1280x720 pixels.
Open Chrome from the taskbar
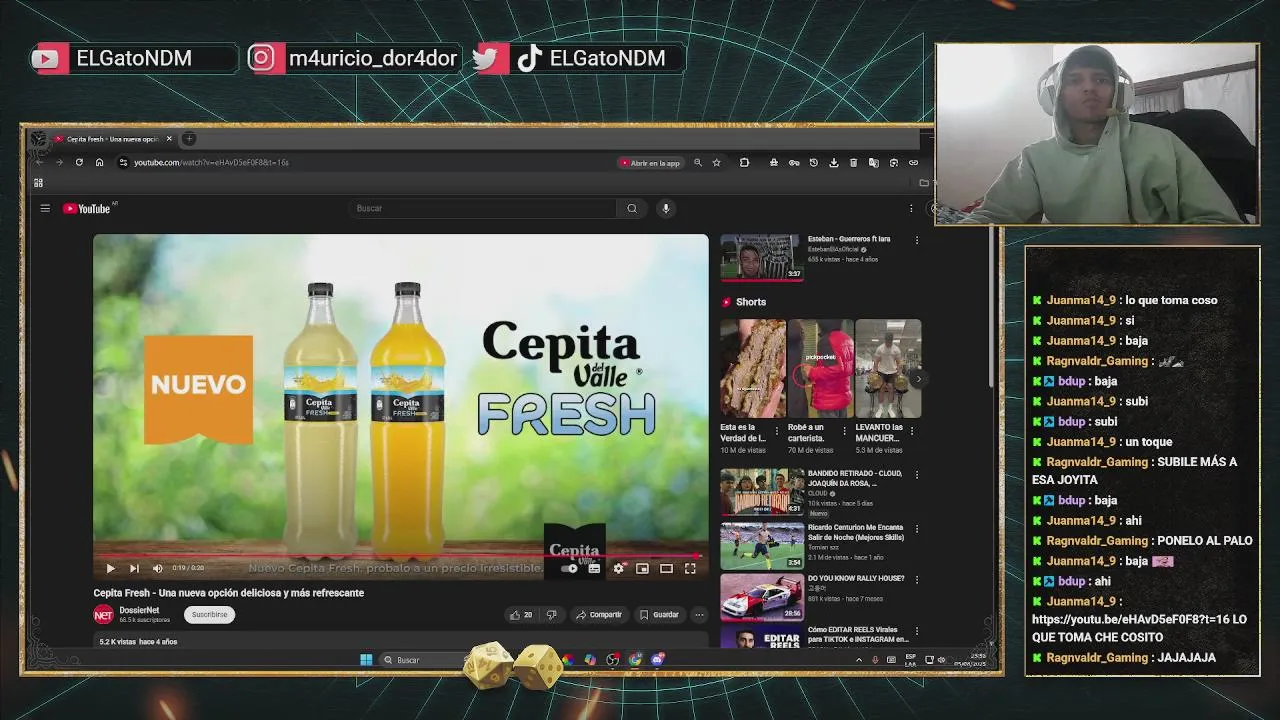pos(635,660)
